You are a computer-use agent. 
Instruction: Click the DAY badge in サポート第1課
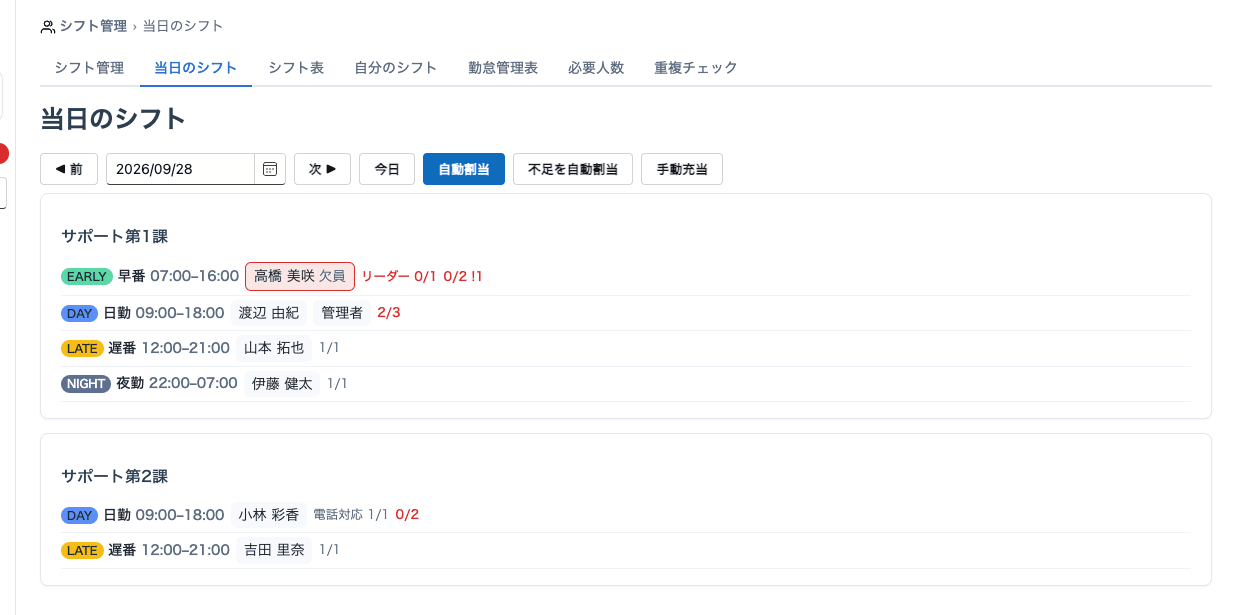80,313
